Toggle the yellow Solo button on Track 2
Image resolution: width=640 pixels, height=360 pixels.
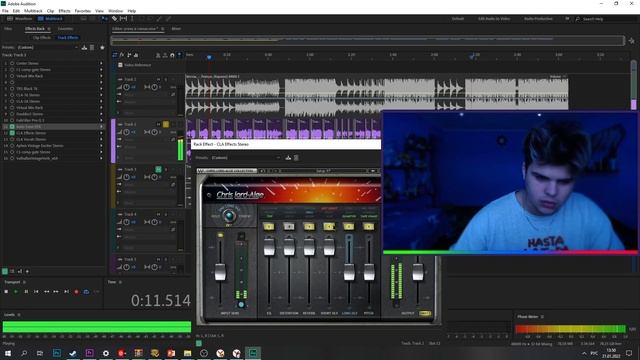(x=166, y=124)
